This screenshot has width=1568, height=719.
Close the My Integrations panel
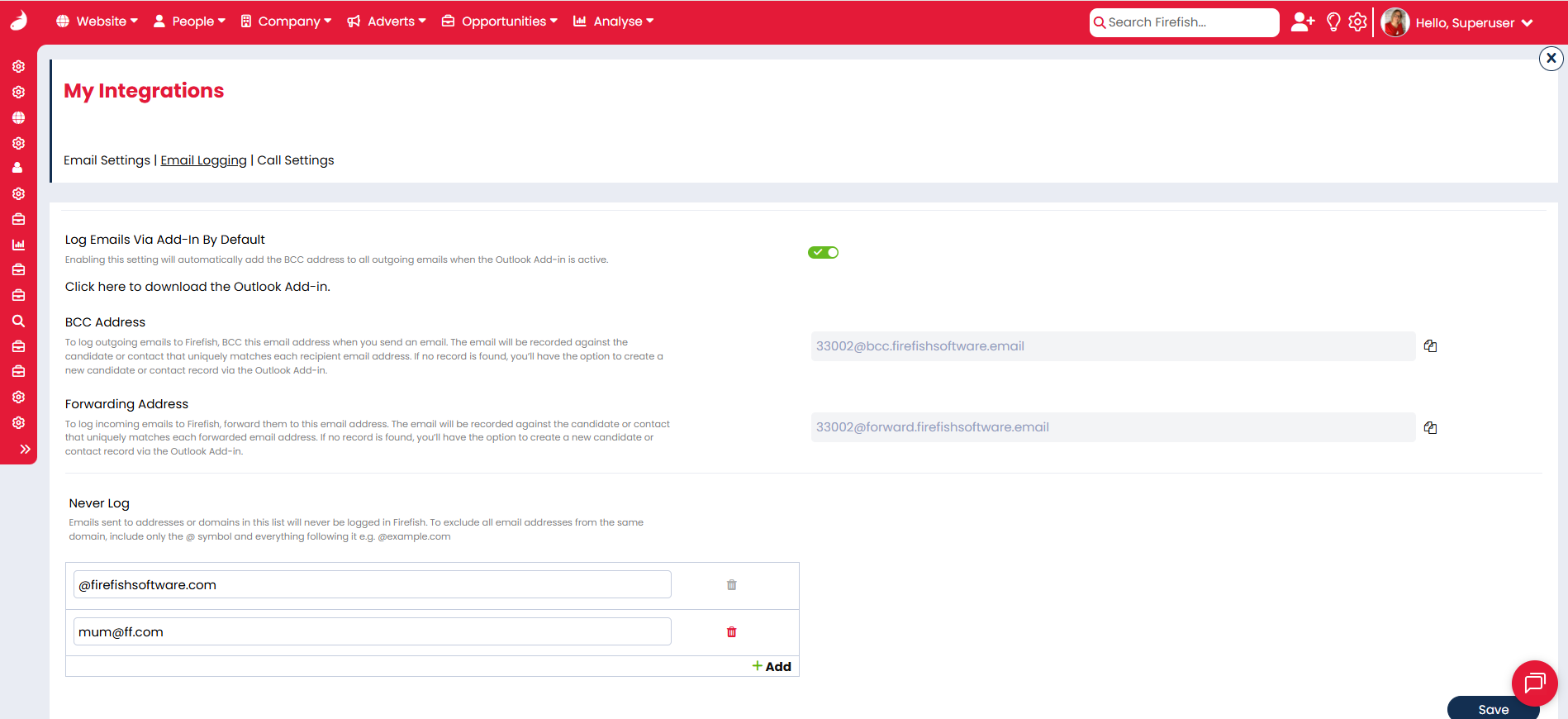pyautogui.click(x=1551, y=58)
